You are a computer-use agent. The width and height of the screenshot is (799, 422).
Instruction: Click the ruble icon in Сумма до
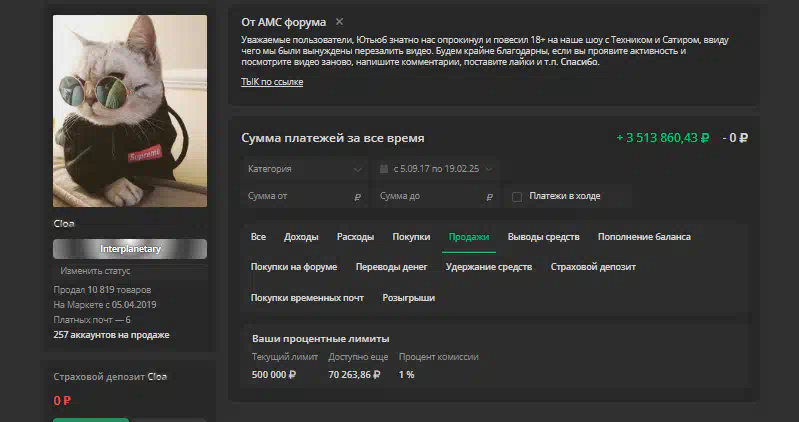click(x=489, y=197)
